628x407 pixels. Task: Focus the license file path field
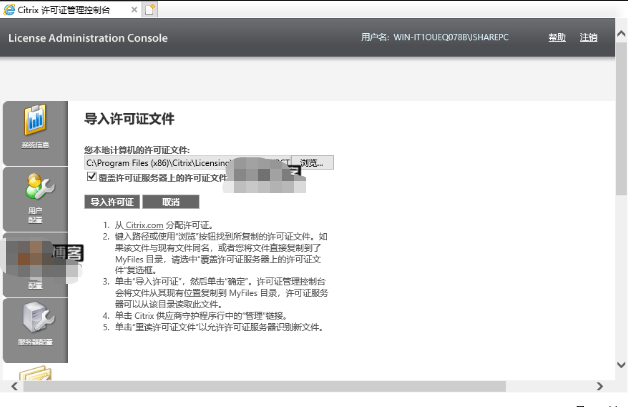(187, 163)
